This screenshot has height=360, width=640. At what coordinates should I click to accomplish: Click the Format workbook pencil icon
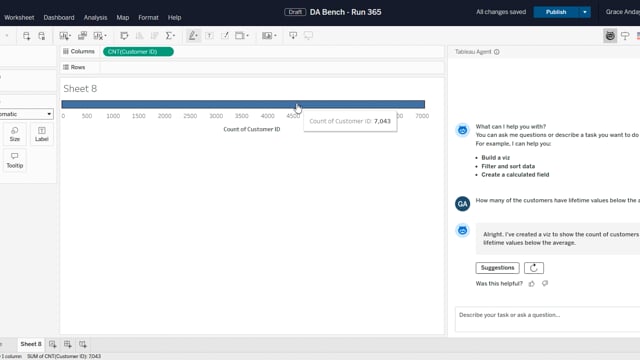click(224, 36)
